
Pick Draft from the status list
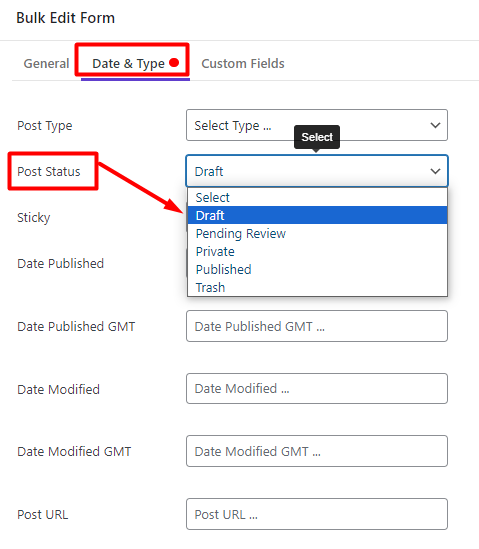[x=317, y=215]
